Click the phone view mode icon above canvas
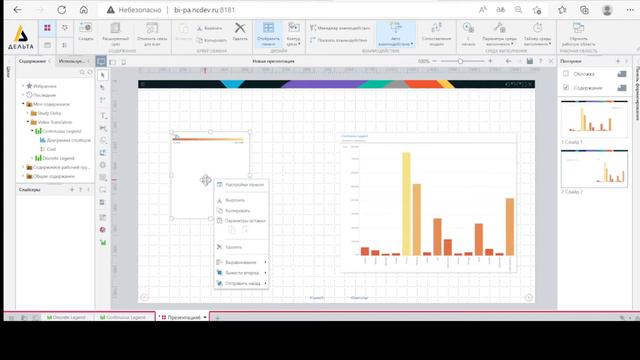The width and height of the screenshot is (640, 360). (124, 62)
